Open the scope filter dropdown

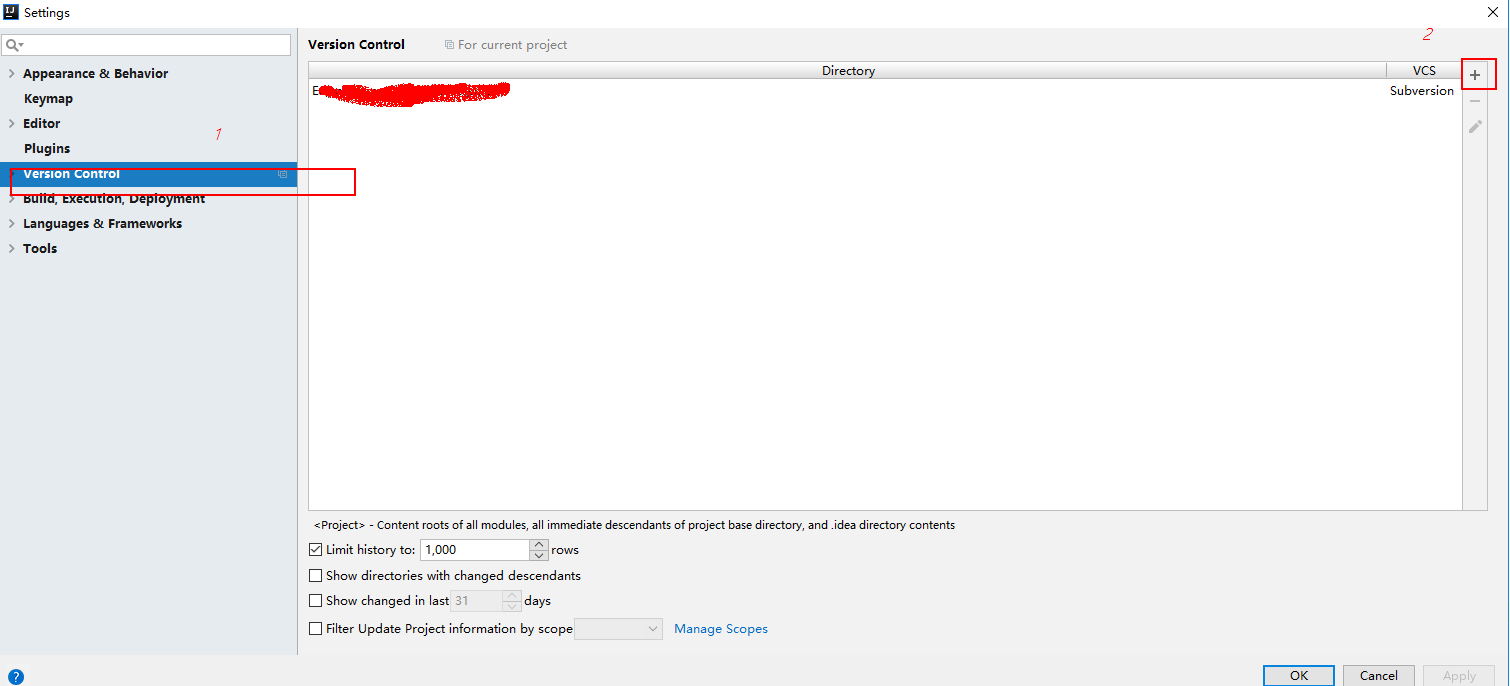click(x=619, y=629)
